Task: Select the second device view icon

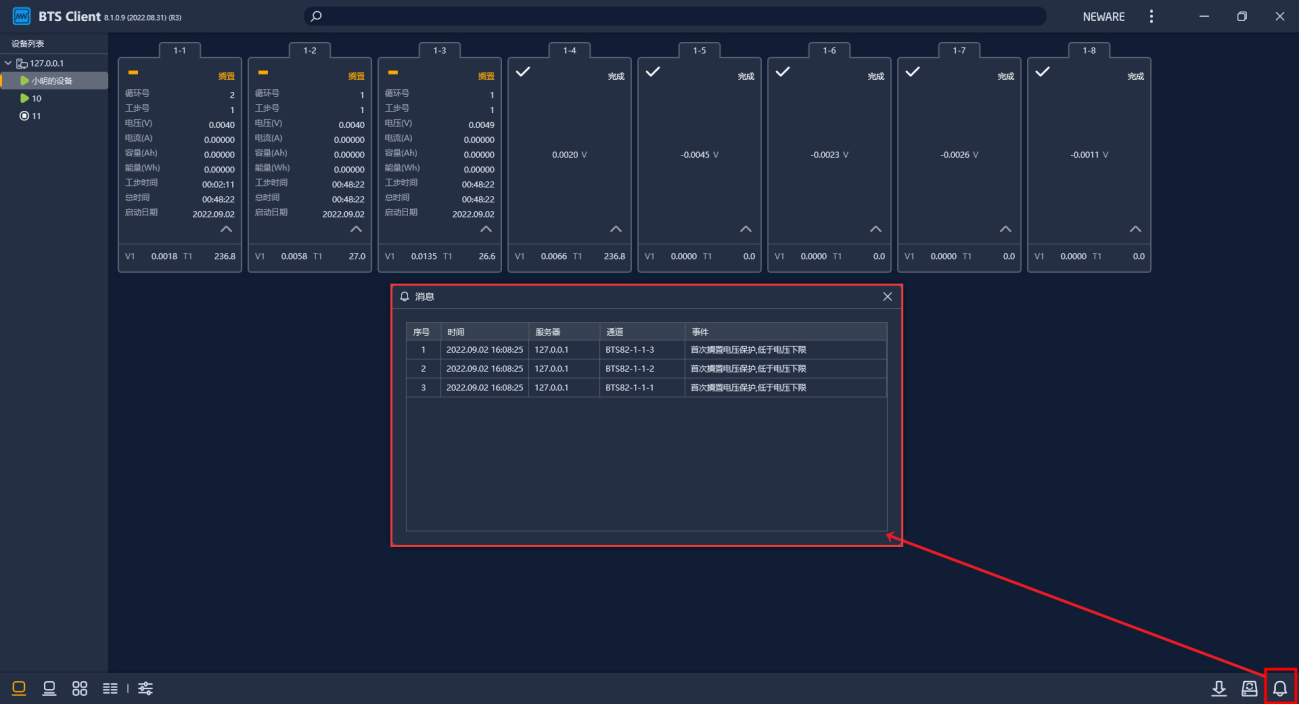Action: (49, 688)
